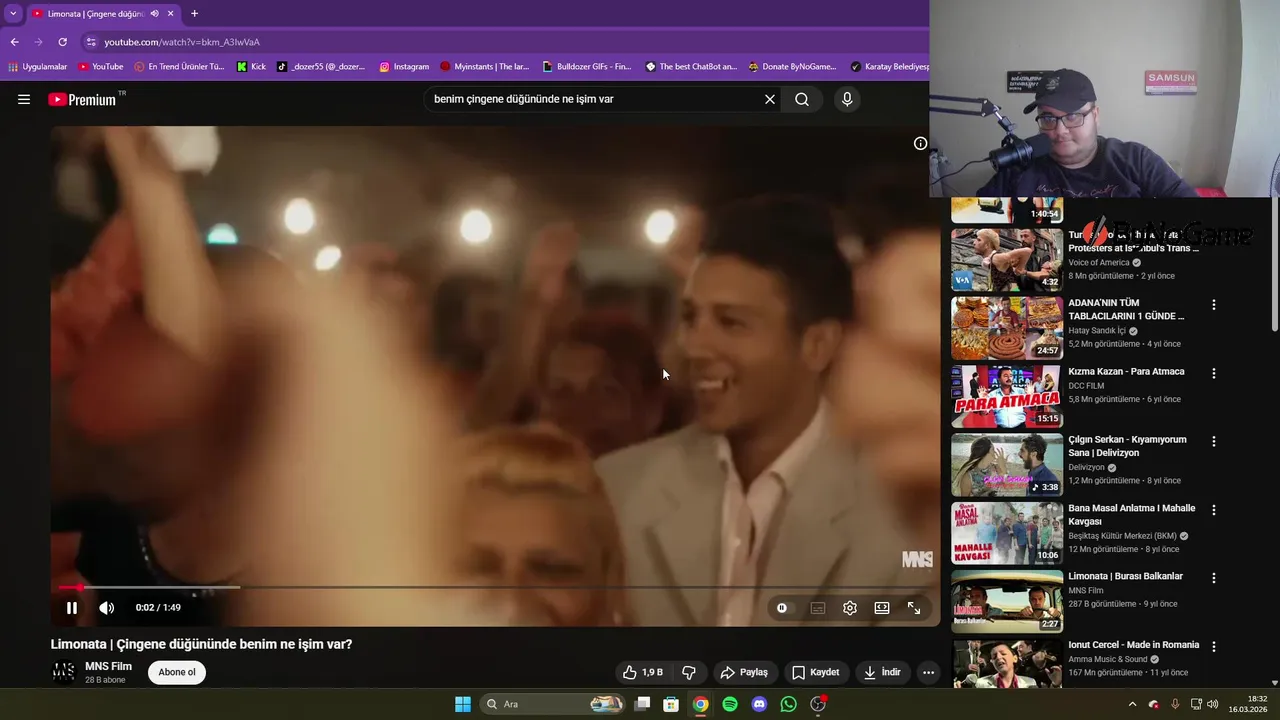Open WhatsApp from the taskbar

click(788, 704)
